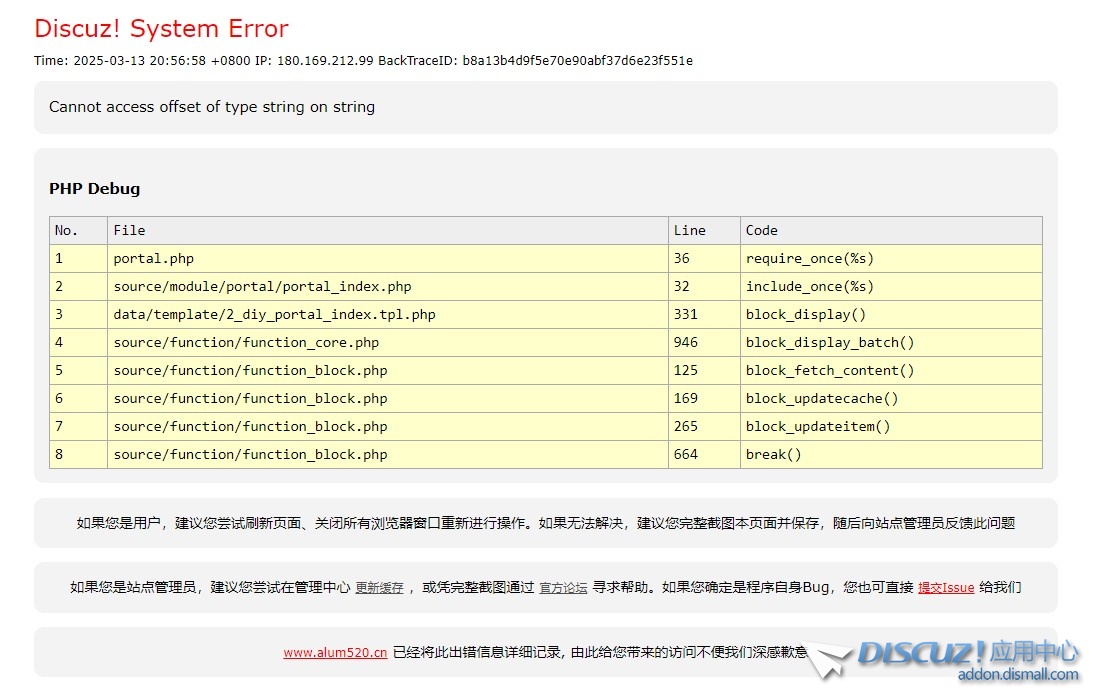Select the code cell "include_once(%s)"

[x=891, y=287]
